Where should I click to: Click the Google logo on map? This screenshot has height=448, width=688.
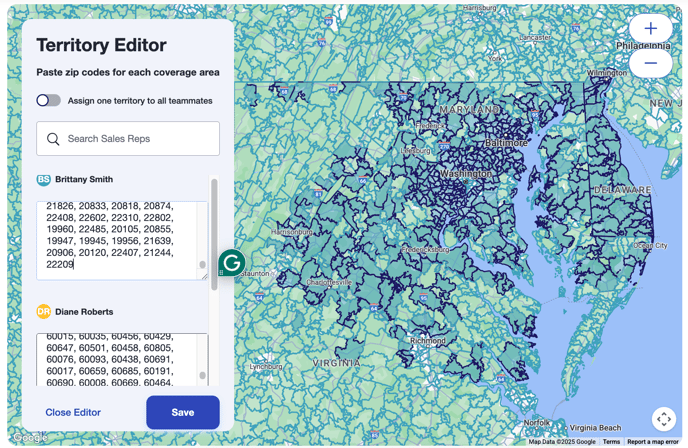[30, 437]
